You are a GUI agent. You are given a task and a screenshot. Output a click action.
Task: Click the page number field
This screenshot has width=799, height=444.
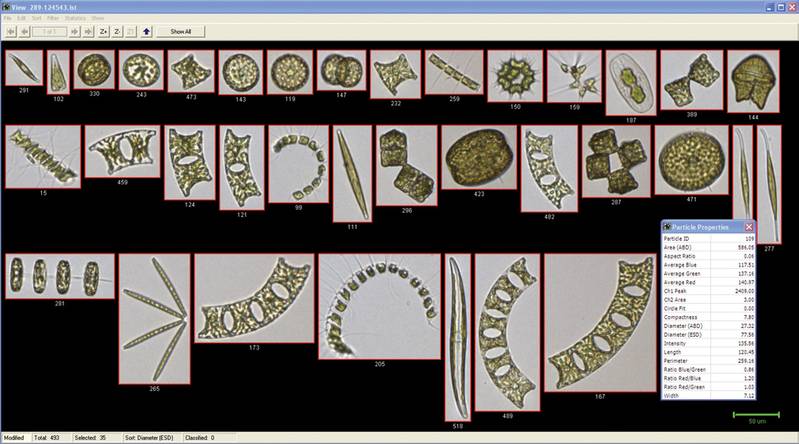[x=49, y=32]
